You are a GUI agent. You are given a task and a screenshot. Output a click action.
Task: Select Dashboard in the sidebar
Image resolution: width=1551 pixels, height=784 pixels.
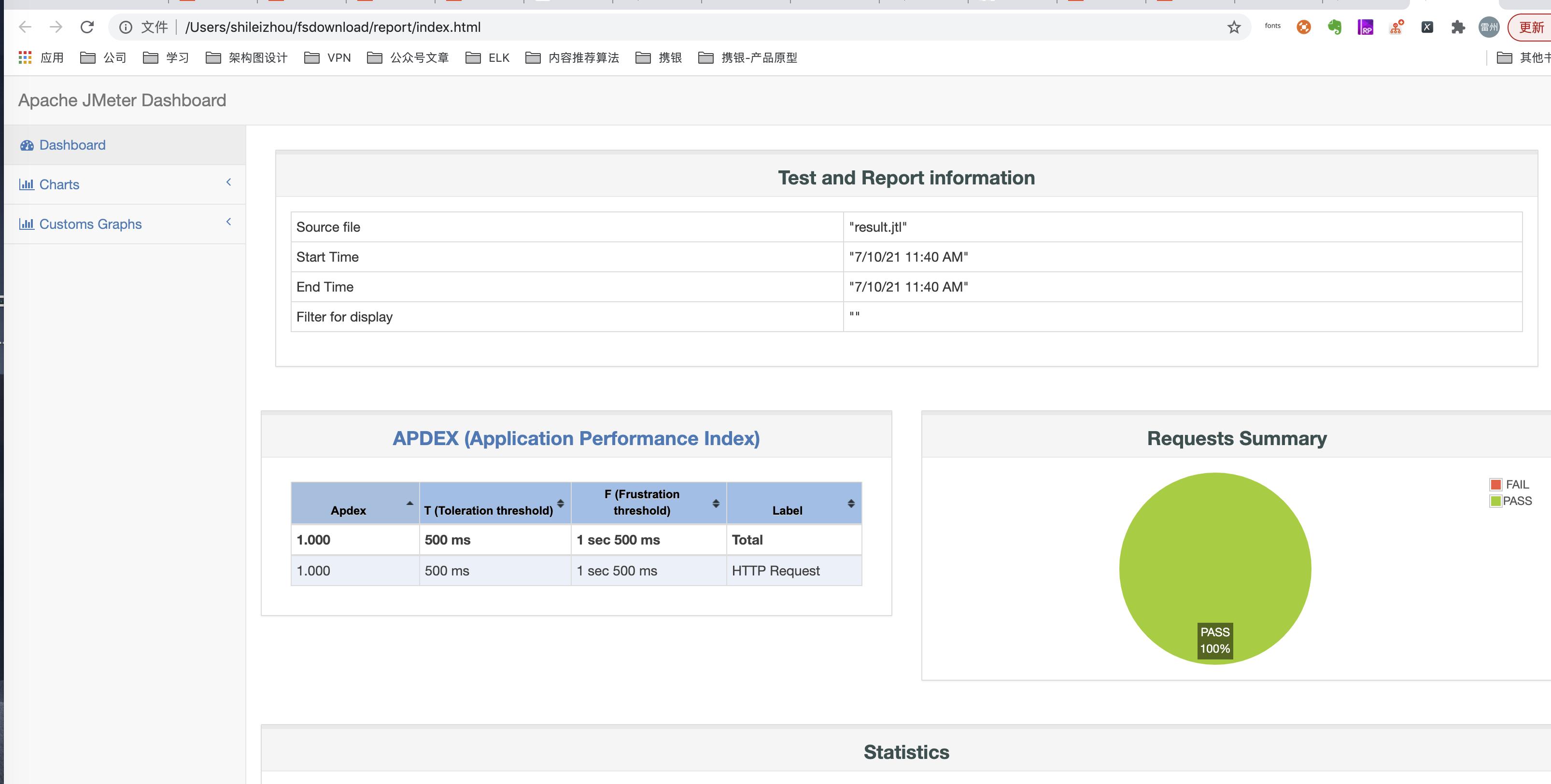pos(125,145)
